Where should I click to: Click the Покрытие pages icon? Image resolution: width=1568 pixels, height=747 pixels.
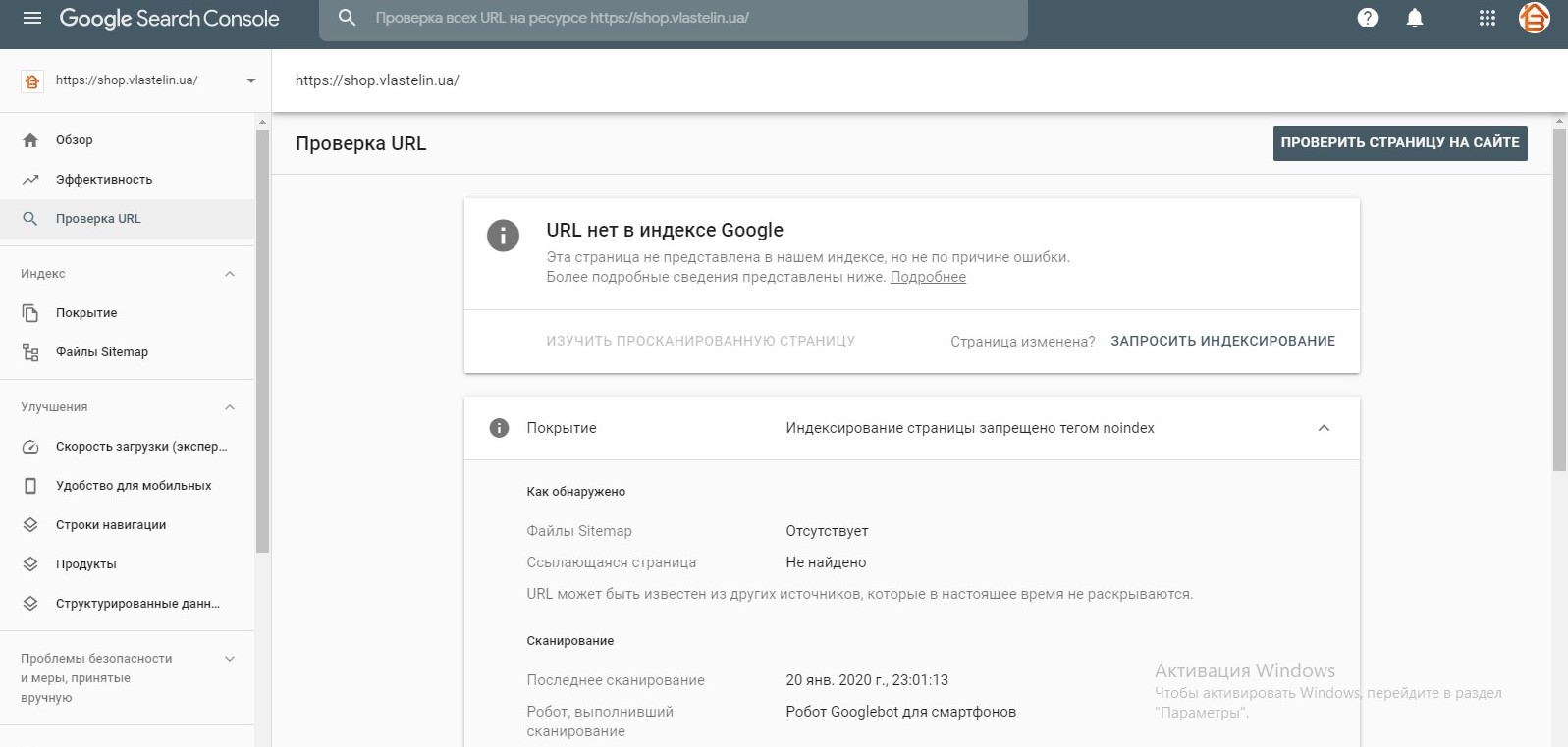[30, 313]
